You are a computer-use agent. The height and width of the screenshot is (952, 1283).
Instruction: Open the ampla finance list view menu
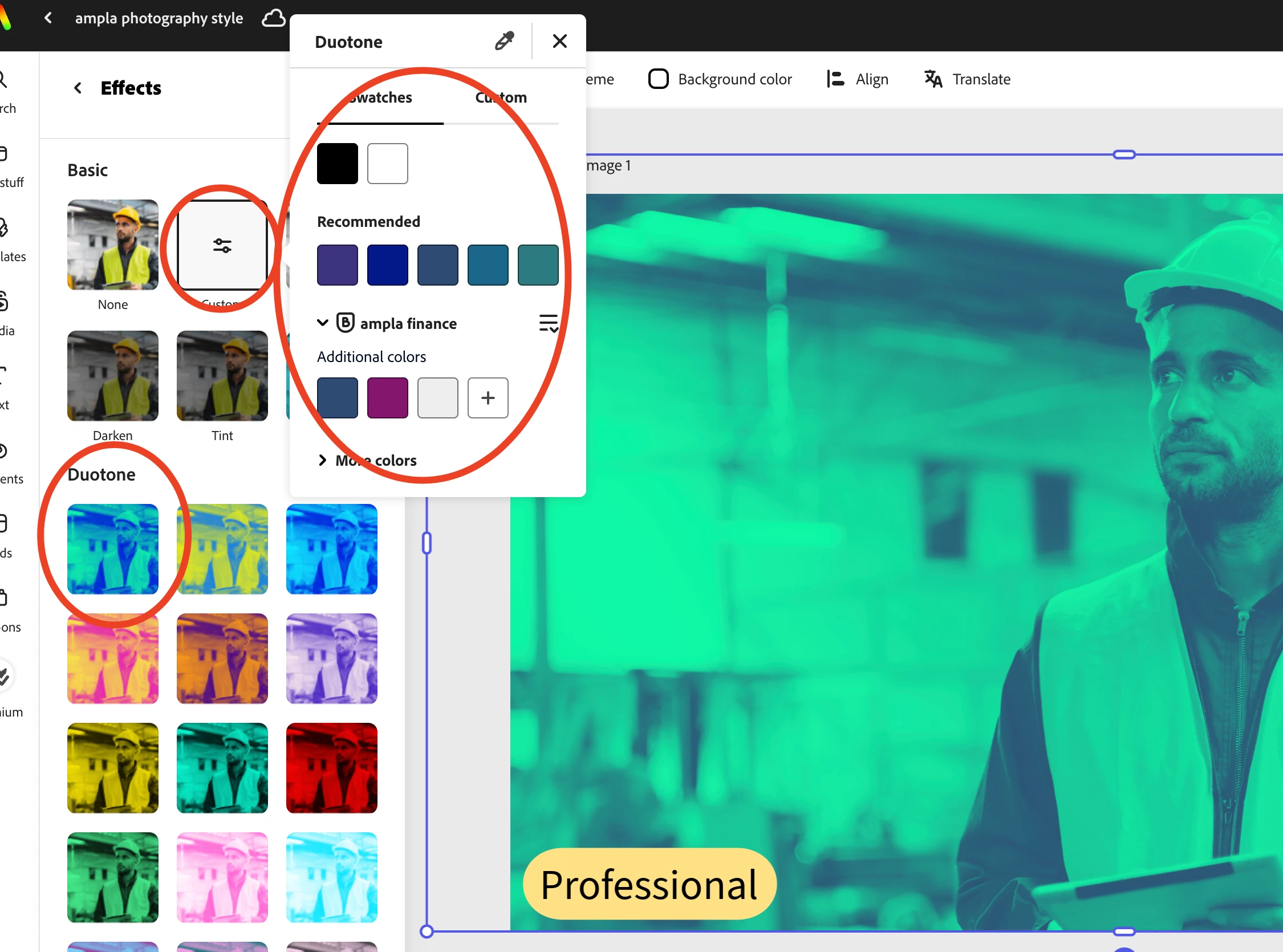[548, 323]
